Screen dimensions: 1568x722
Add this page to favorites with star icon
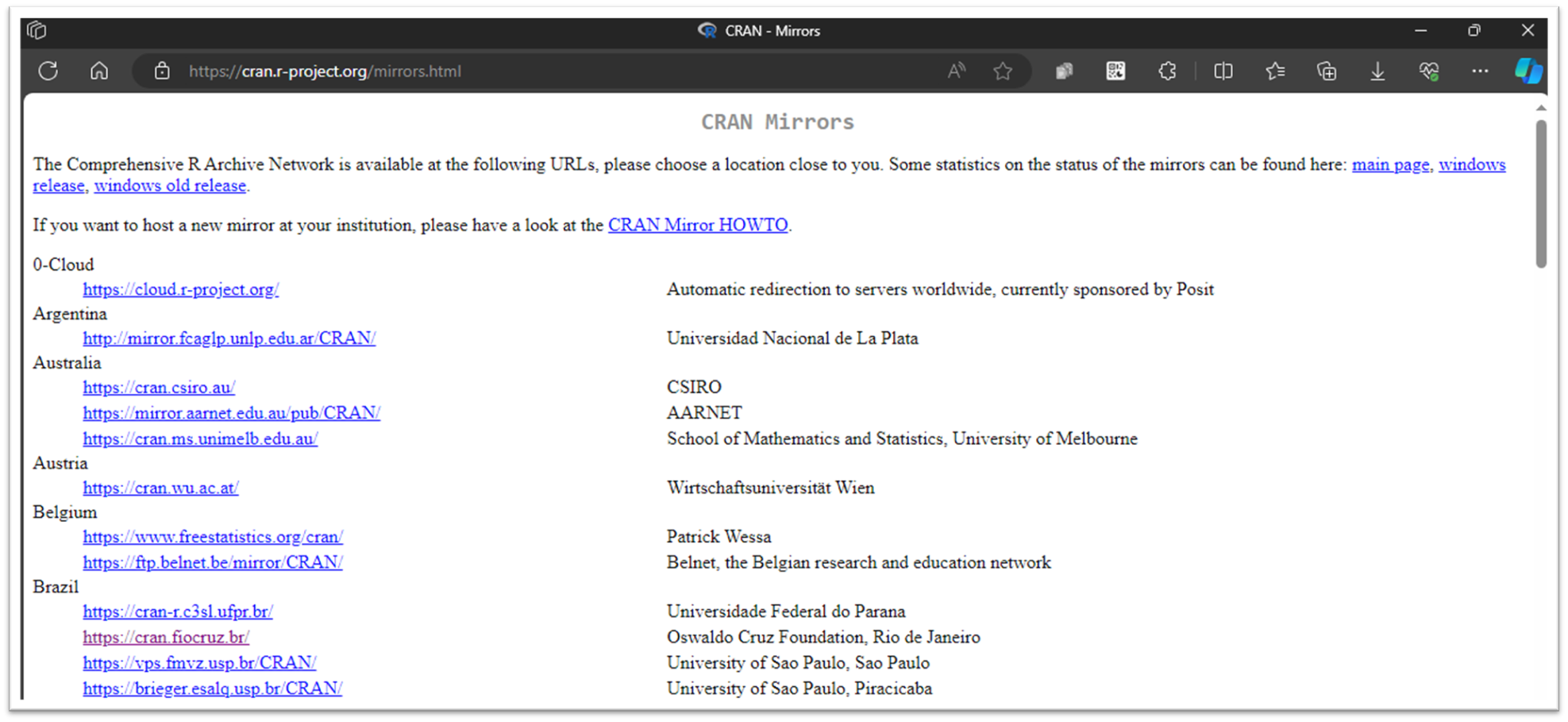click(x=1003, y=71)
